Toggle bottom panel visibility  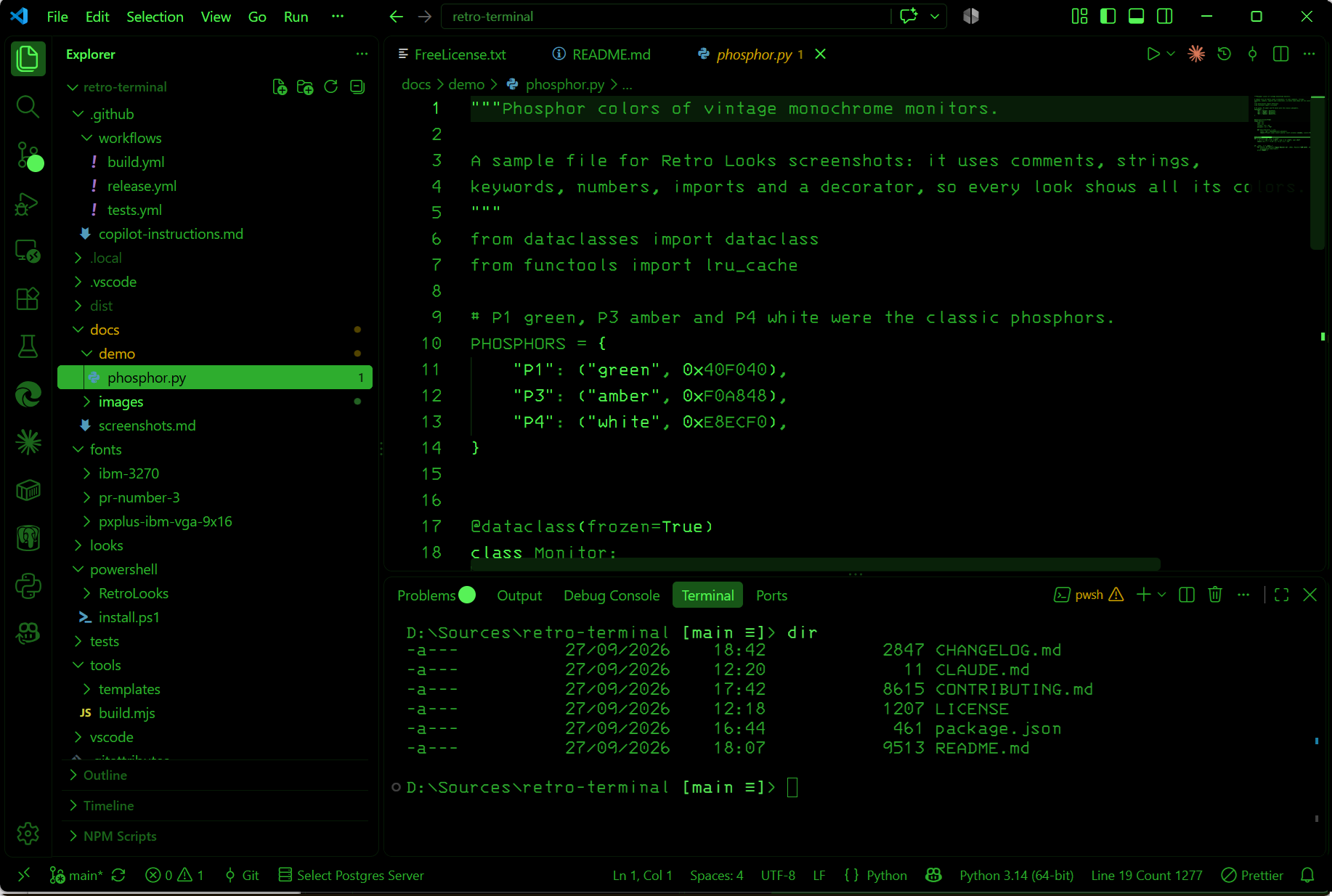1137,17
